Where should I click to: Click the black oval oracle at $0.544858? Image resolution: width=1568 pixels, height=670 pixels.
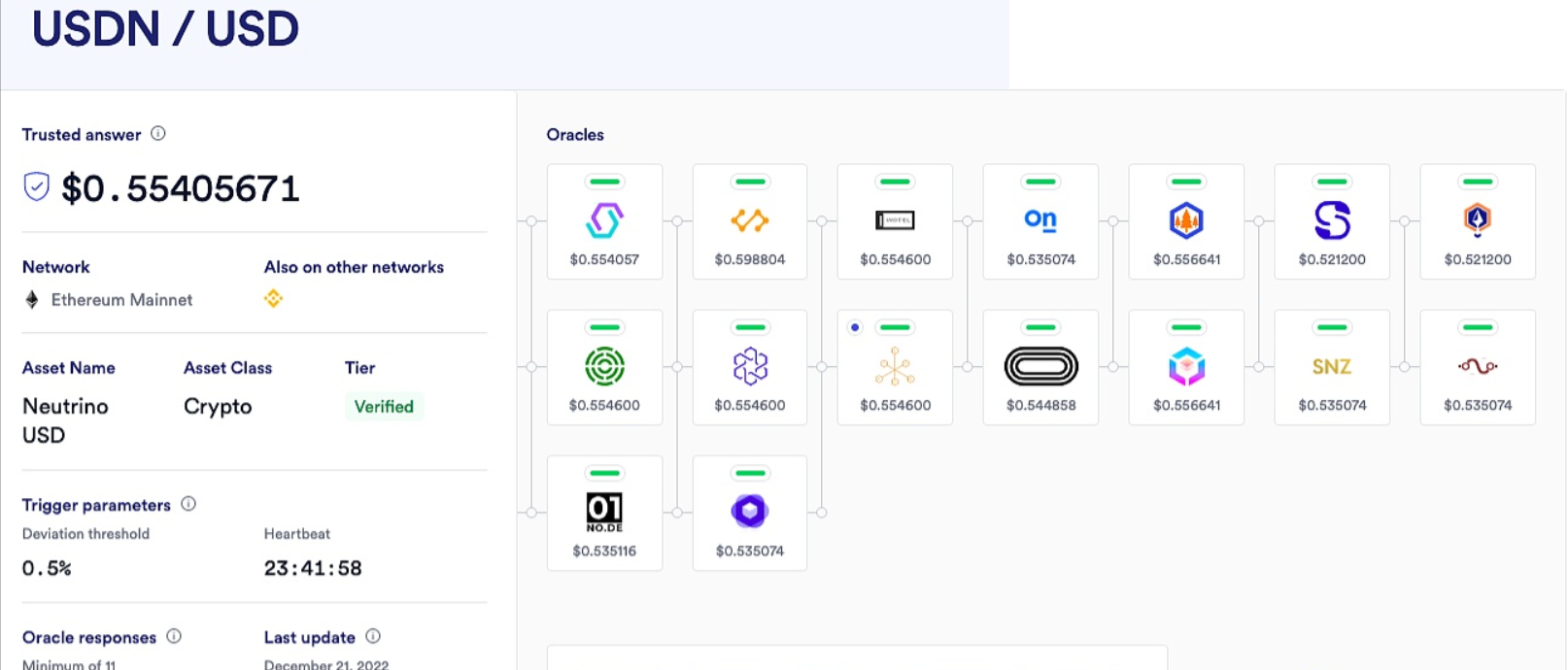point(1040,367)
